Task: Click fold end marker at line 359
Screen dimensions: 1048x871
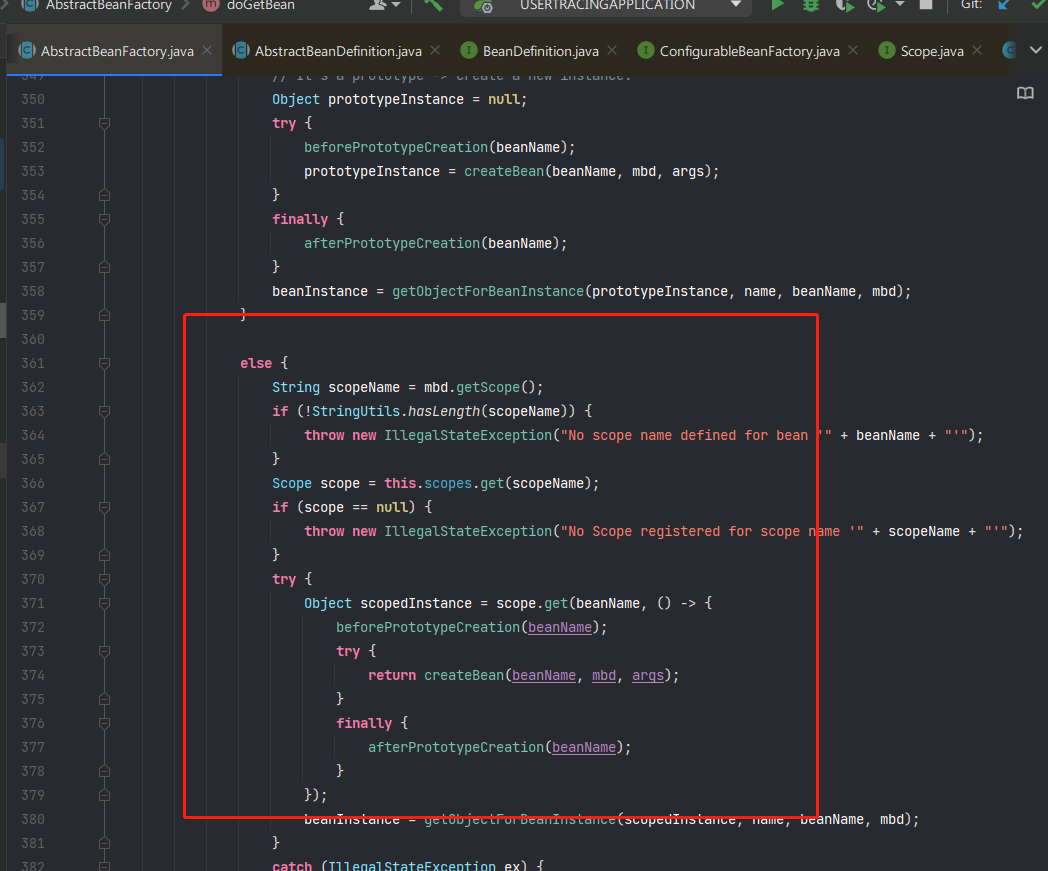Action: [x=104, y=316]
